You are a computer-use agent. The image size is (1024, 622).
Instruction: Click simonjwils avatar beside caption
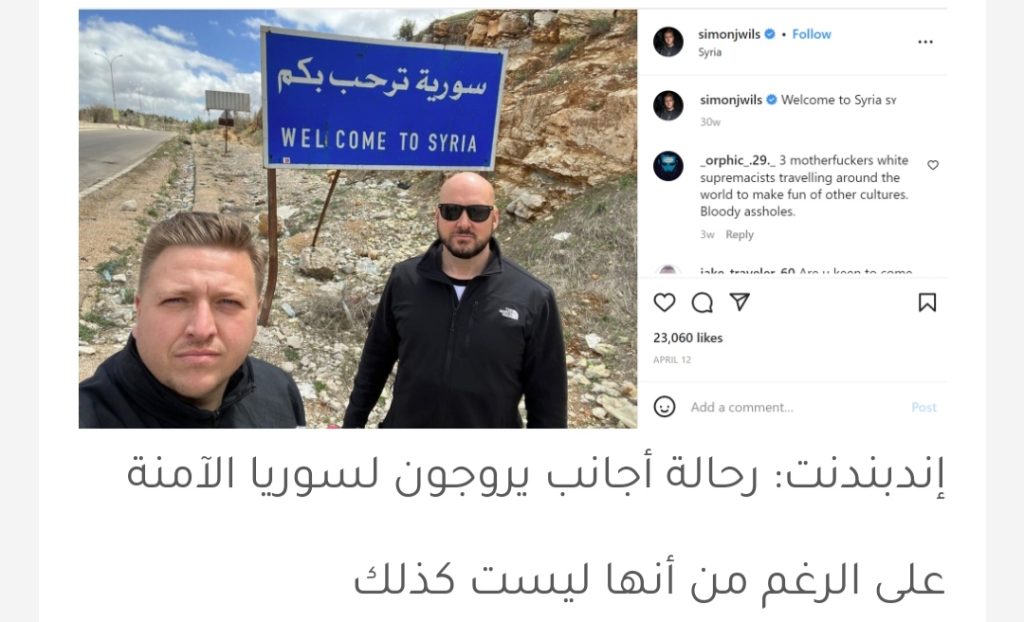point(668,105)
